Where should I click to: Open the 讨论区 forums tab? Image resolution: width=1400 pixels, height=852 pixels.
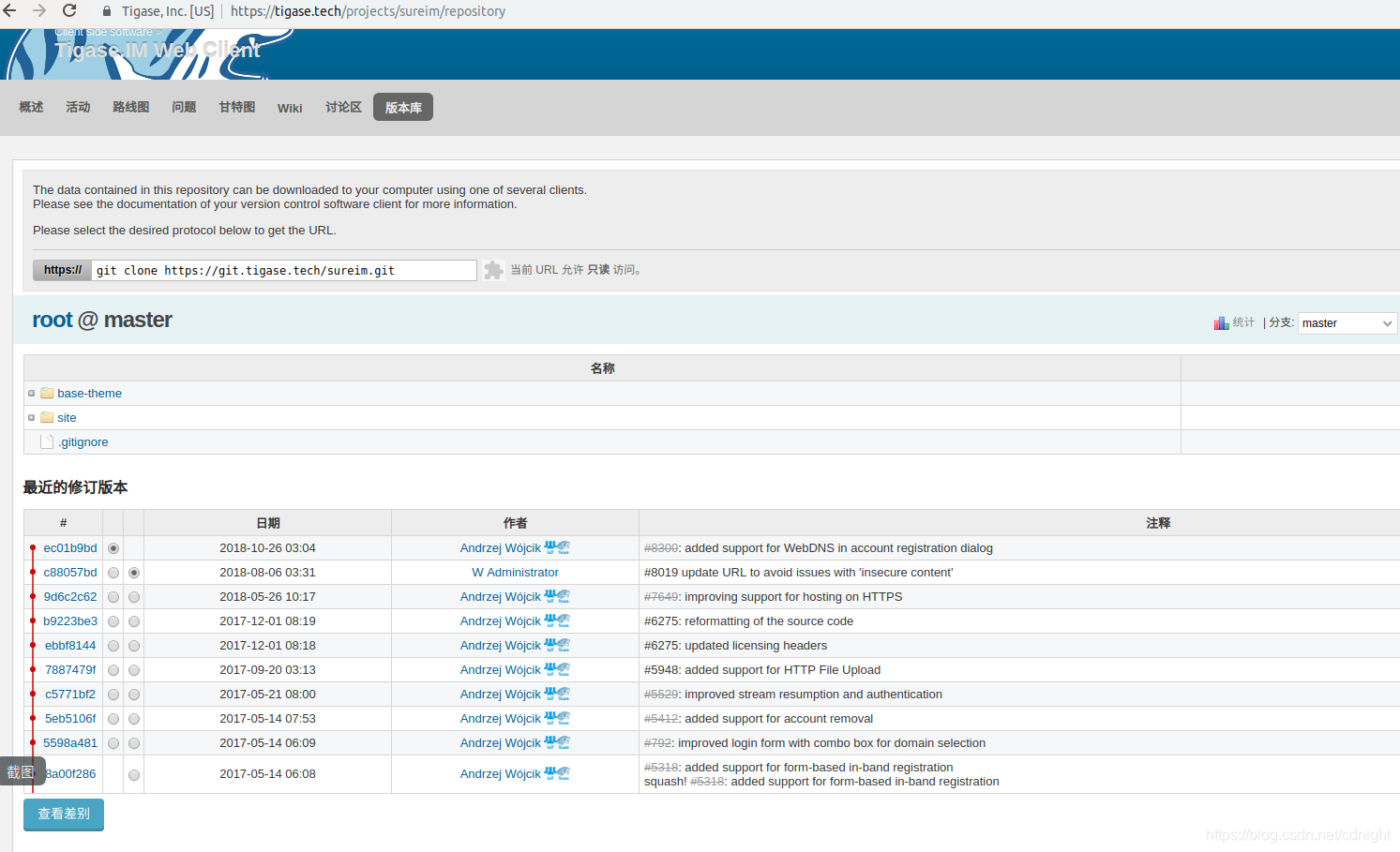point(343,107)
